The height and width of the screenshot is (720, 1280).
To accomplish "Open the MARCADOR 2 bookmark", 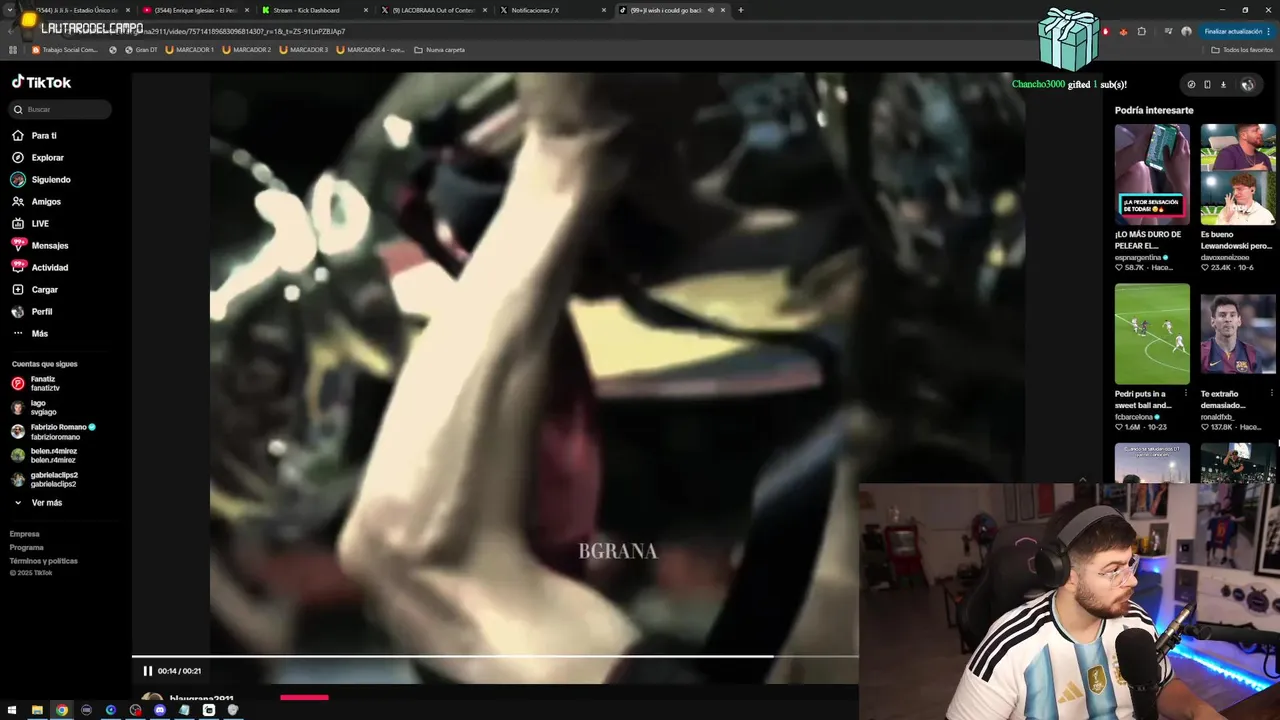I will tap(247, 50).
